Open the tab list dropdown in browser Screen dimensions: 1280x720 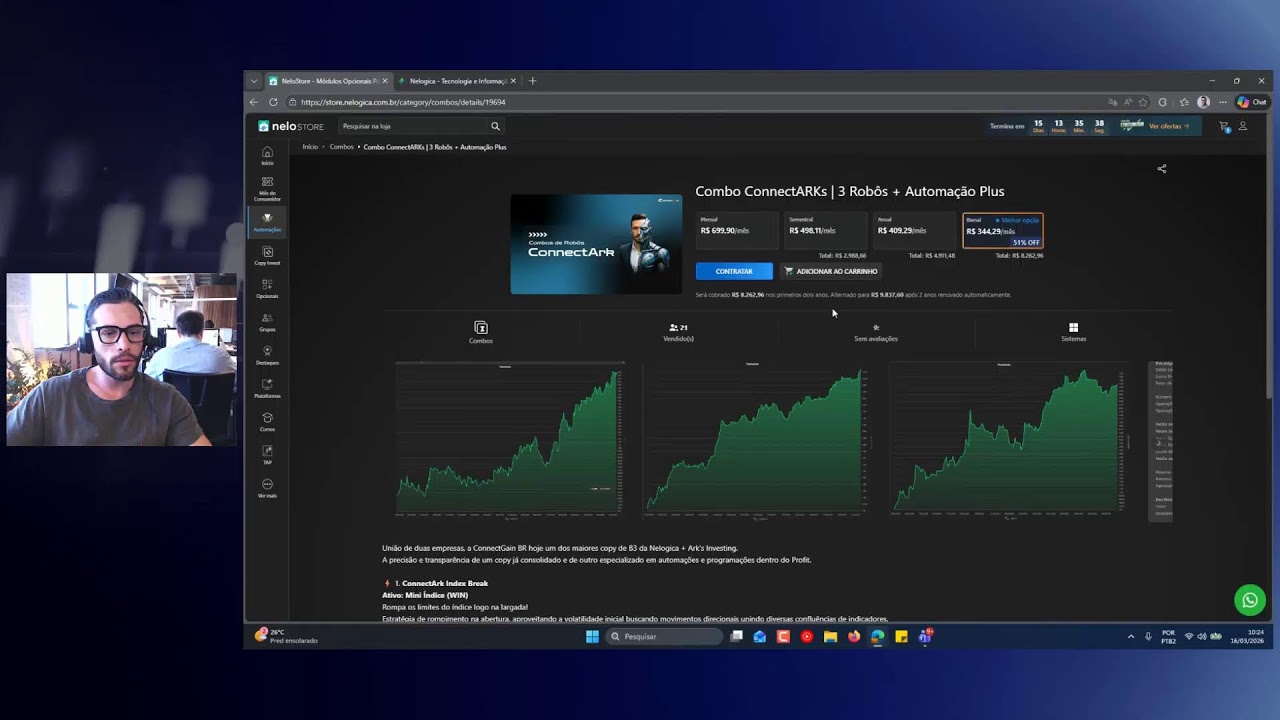coord(254,81)
